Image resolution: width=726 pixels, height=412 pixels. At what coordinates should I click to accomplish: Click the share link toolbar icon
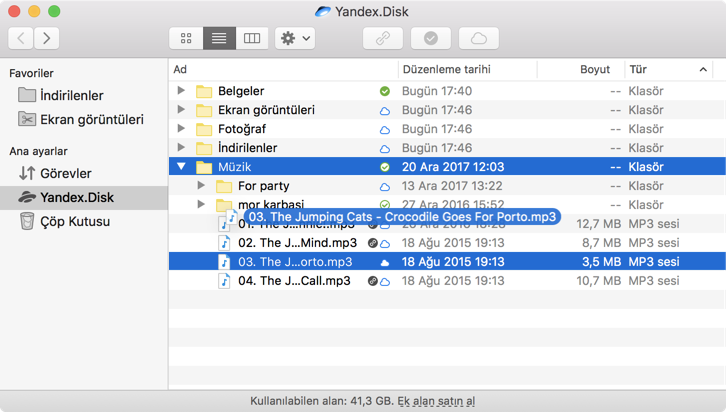click(x=382, y=38)
